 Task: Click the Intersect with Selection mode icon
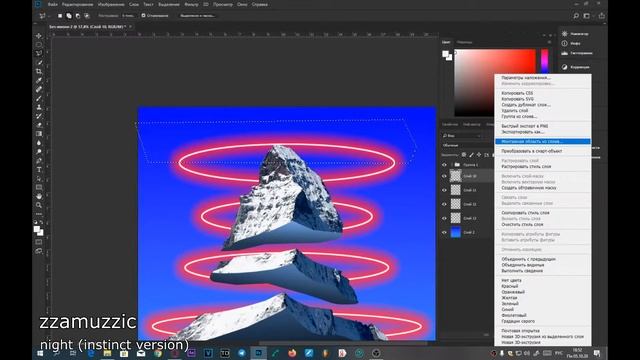tap(87, 16)
